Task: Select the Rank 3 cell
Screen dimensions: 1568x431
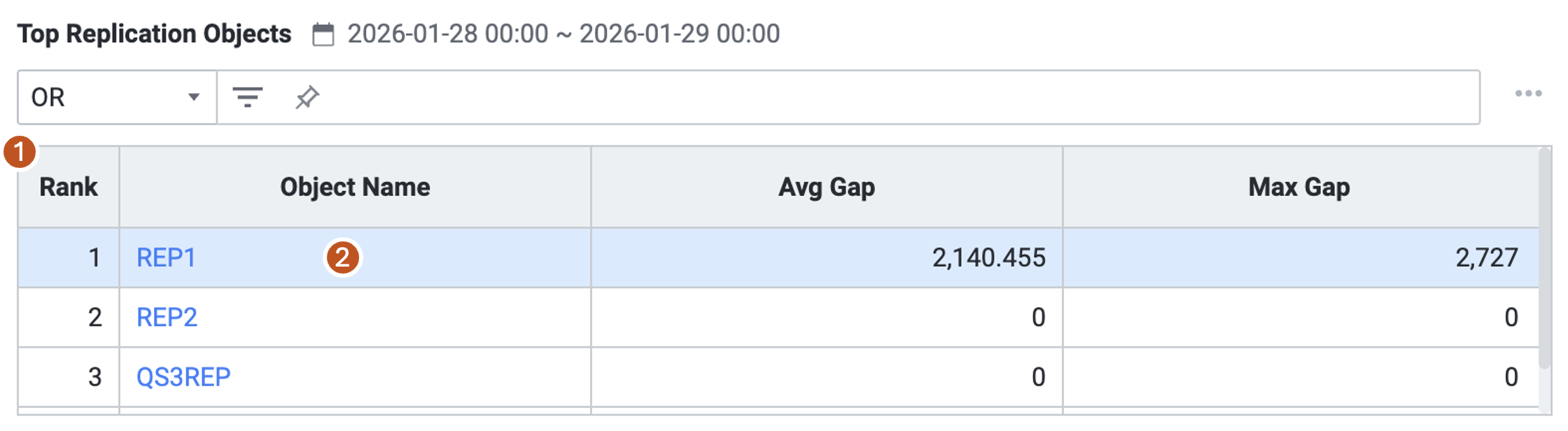Action: pos(94,377)
